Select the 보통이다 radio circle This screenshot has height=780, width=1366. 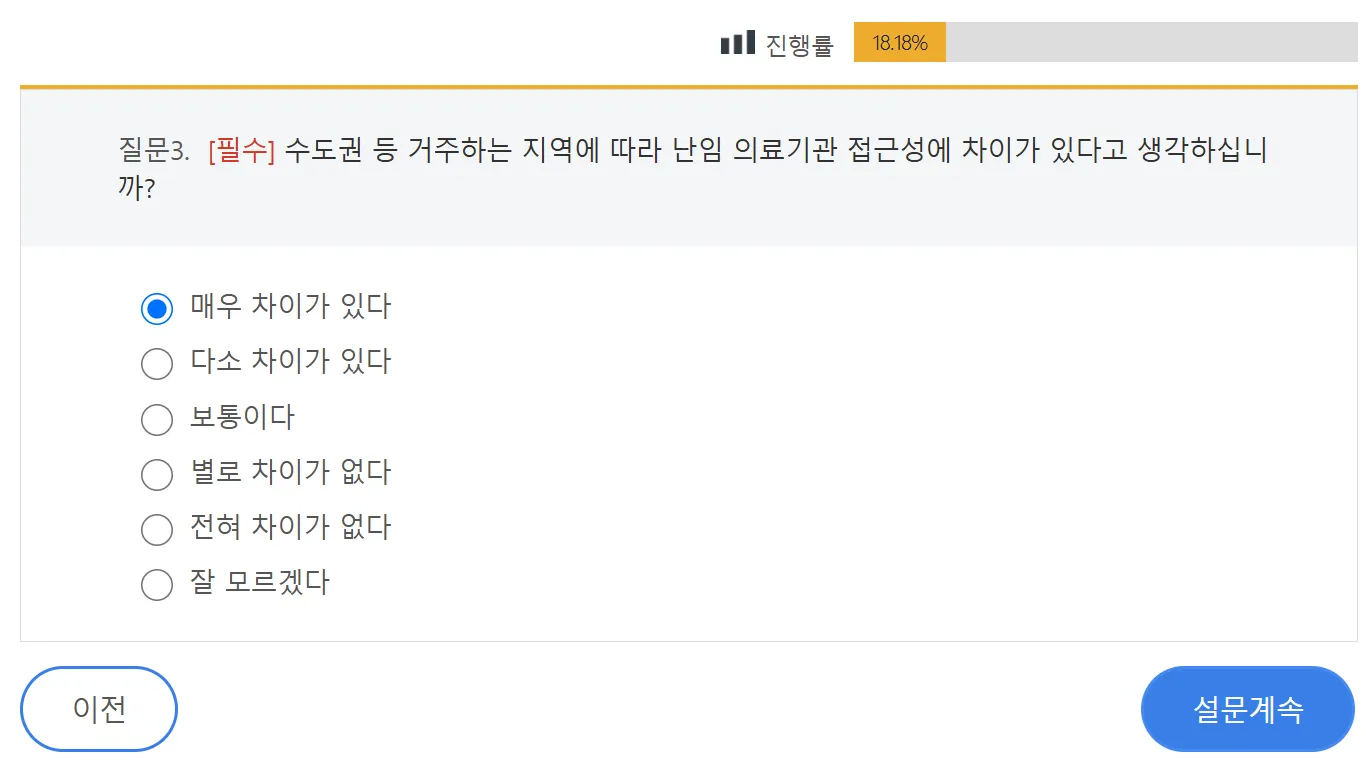pyautogui.click(x=157, y=419)
